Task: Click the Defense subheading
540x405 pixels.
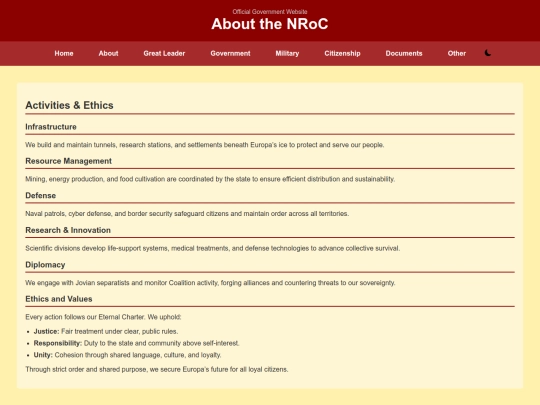Action: (x=41, y=196)
